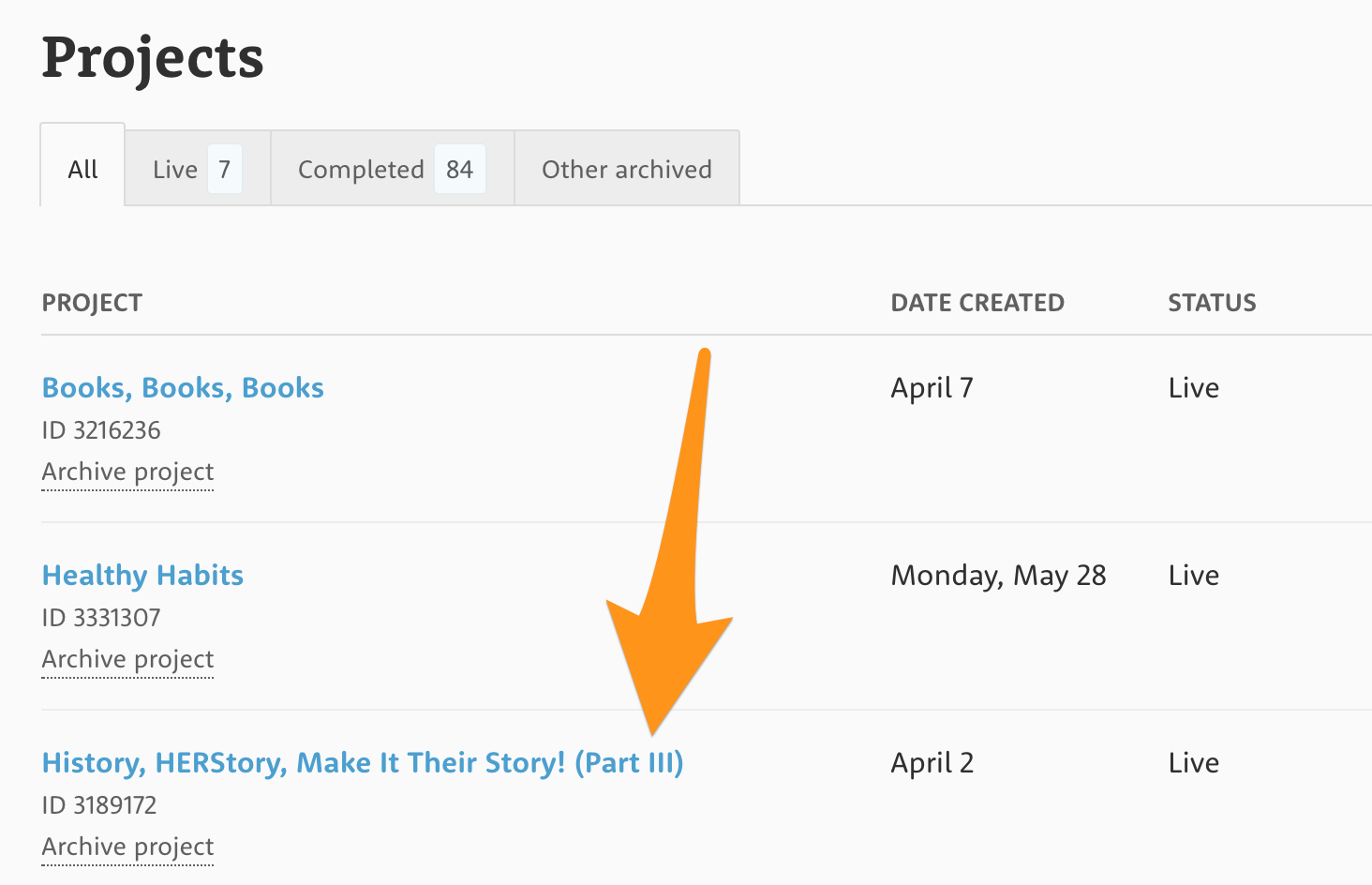Screen dimensions: 1372x885
Task: Select the ID 3331307 text
Action: coord(101,618)
